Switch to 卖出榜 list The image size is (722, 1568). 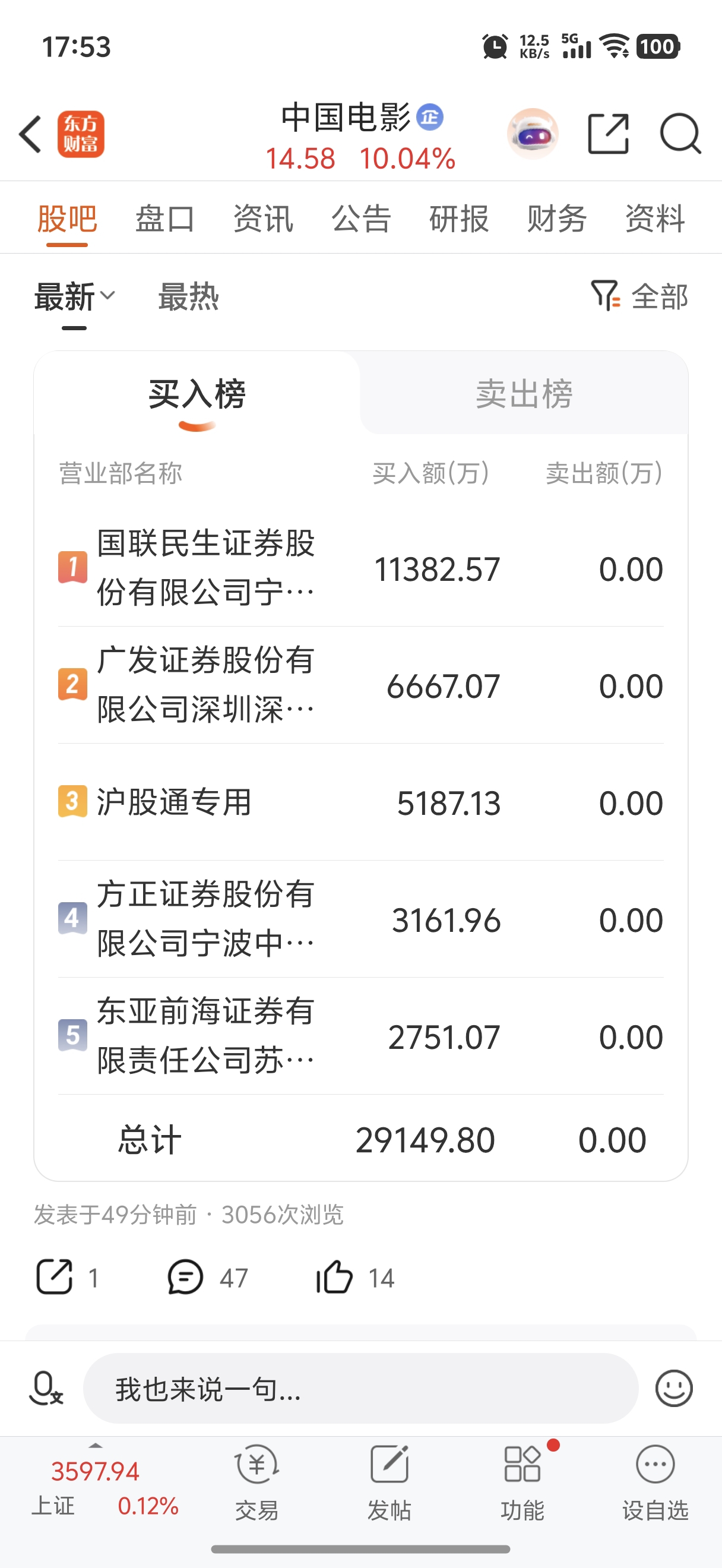pos(524,393)
